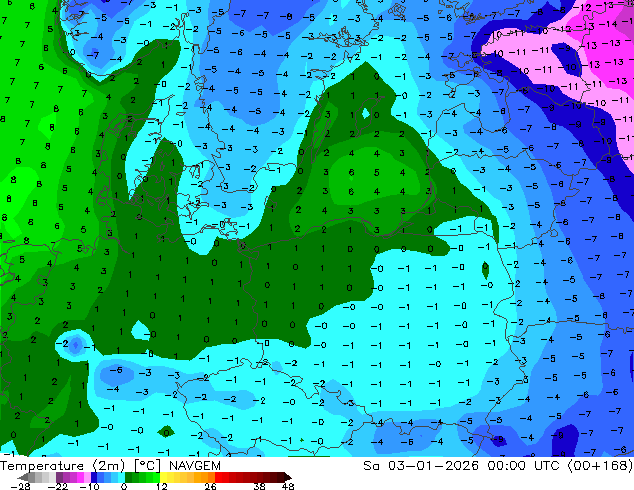The image size is (634, 490).
Task: Pick the bright red swatch above '26' in legend
Action: point(218,477)
